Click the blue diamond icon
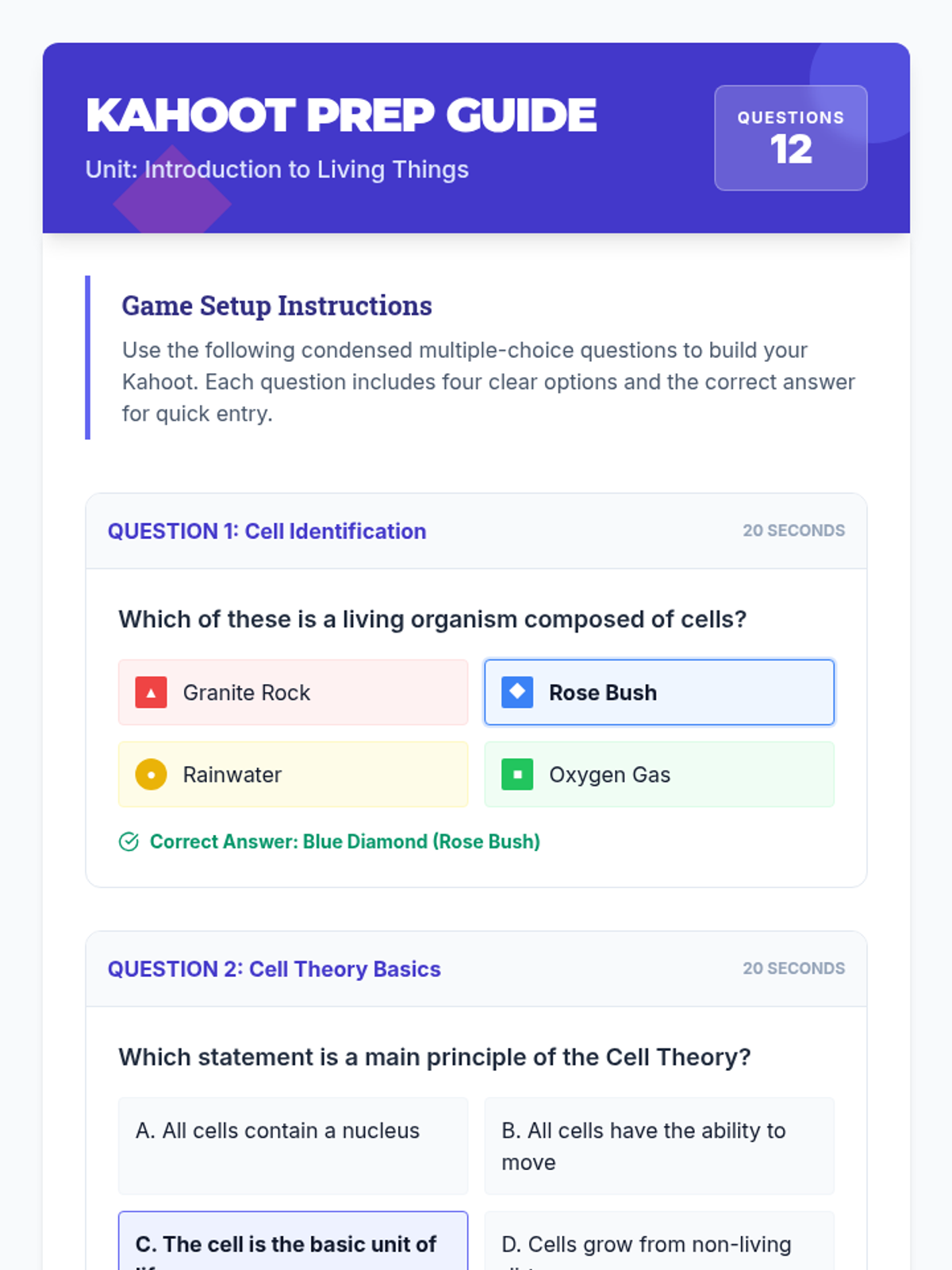 click(517, 692)
